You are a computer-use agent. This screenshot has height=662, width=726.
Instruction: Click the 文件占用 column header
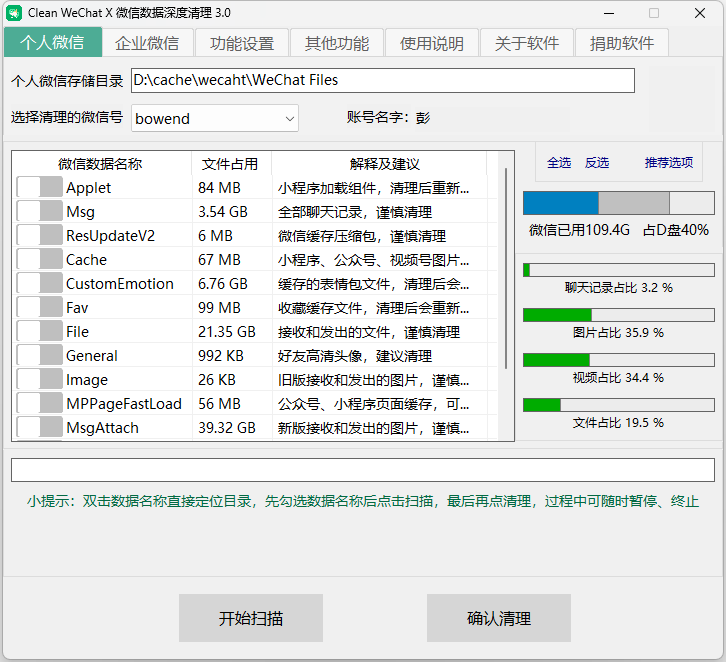point(230,163)
